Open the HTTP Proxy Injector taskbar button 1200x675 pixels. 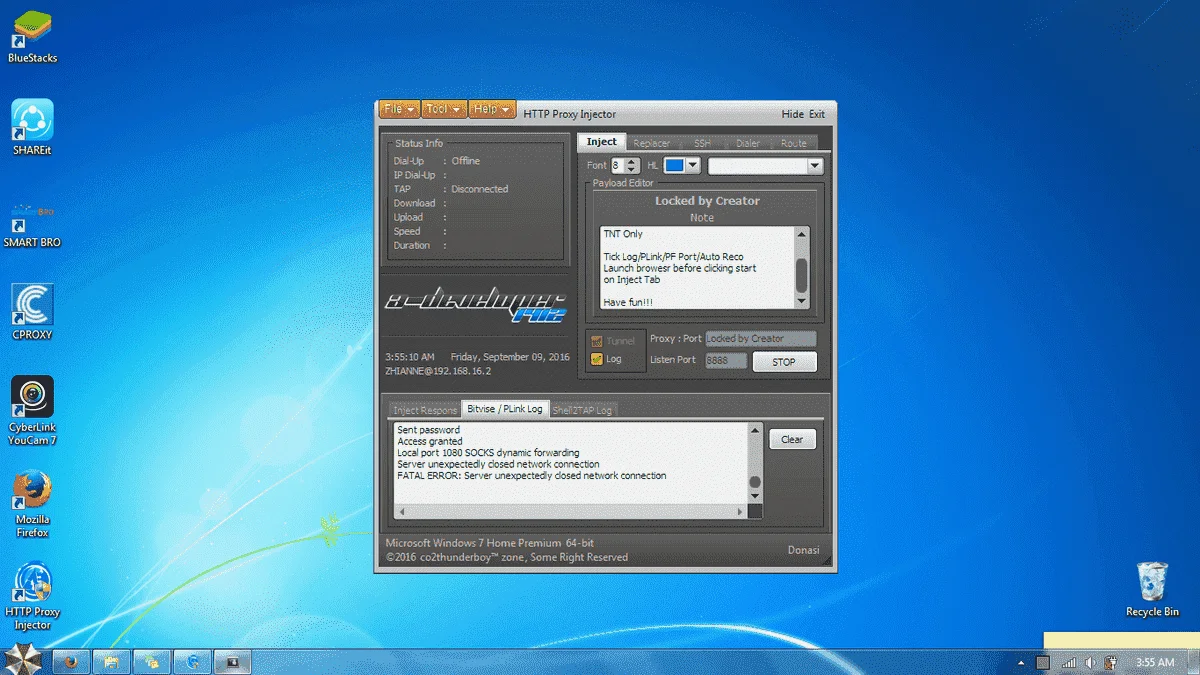tap(232, 662)
